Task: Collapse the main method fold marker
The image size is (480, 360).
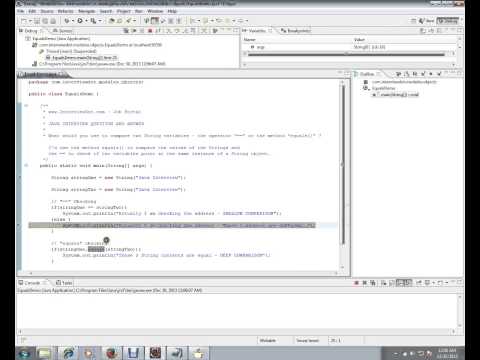Action: pos(26,165)
